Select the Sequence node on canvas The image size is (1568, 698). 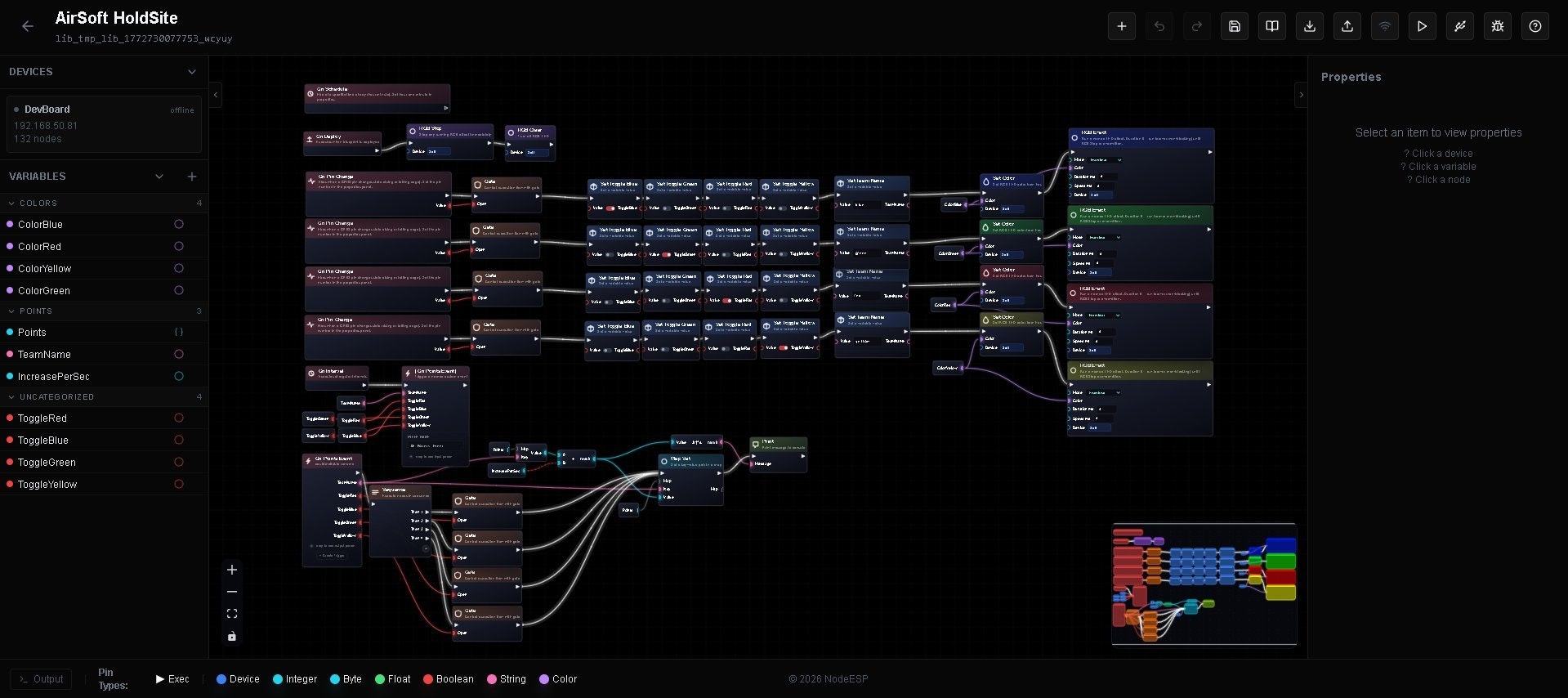[x=400, y=521]
